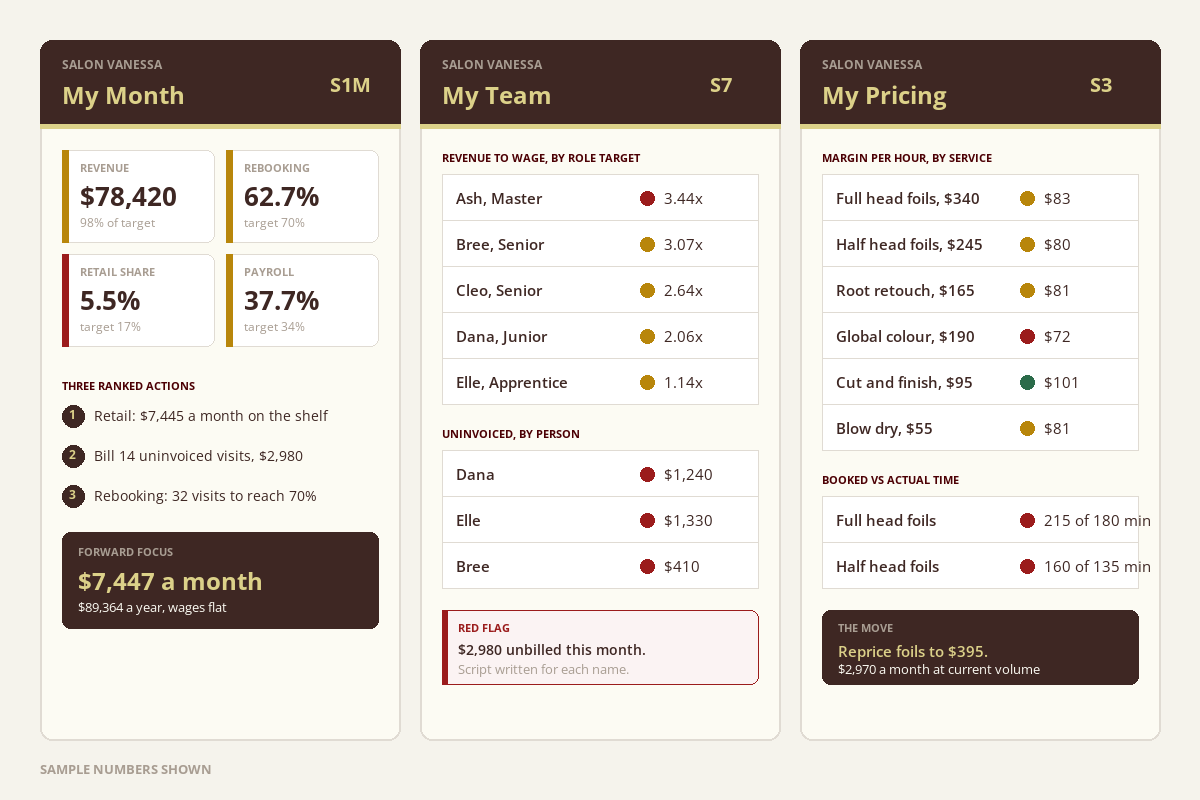Open the Retail Share 5.5% card
The image size is (1200, 800).
[138, 300]
